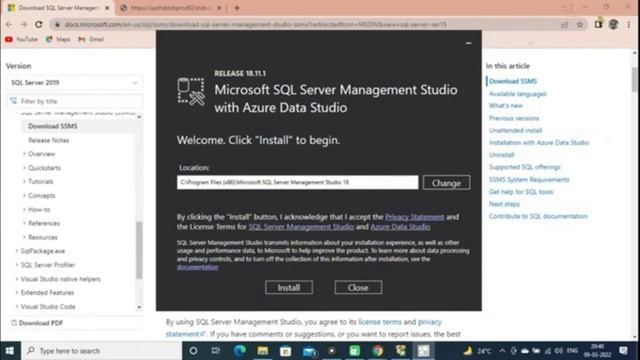Go to Contribute to SQL documentation section

pyautogui.click(x=538, y=216)
